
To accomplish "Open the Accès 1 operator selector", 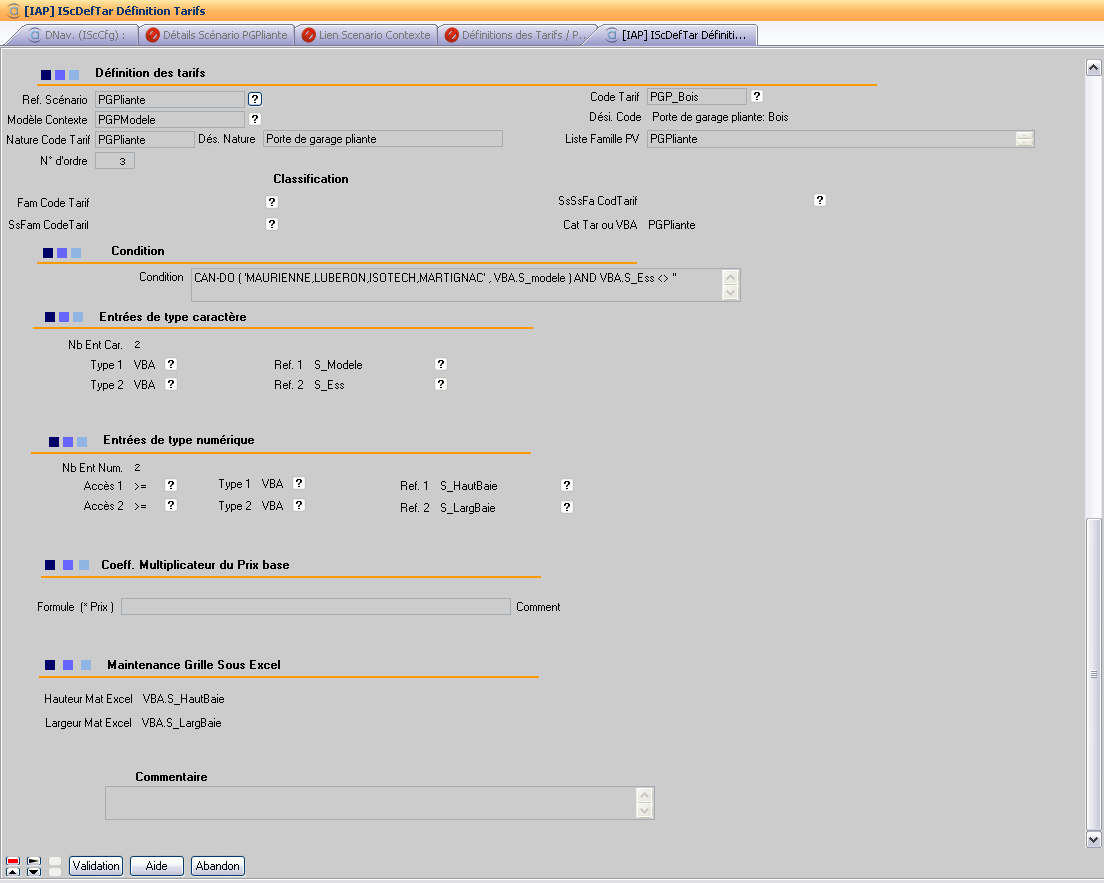I will coord(170,485).
